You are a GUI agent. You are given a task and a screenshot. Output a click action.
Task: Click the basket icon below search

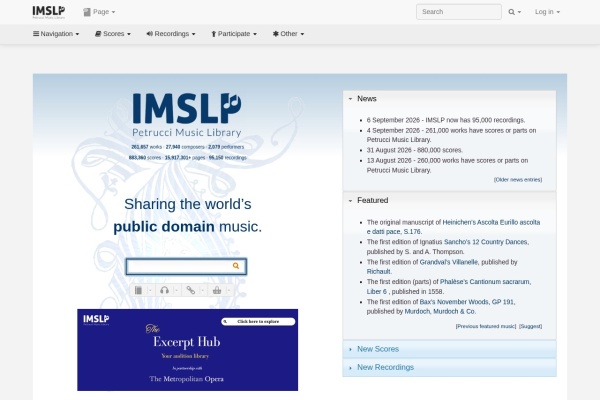click(217, 291)
